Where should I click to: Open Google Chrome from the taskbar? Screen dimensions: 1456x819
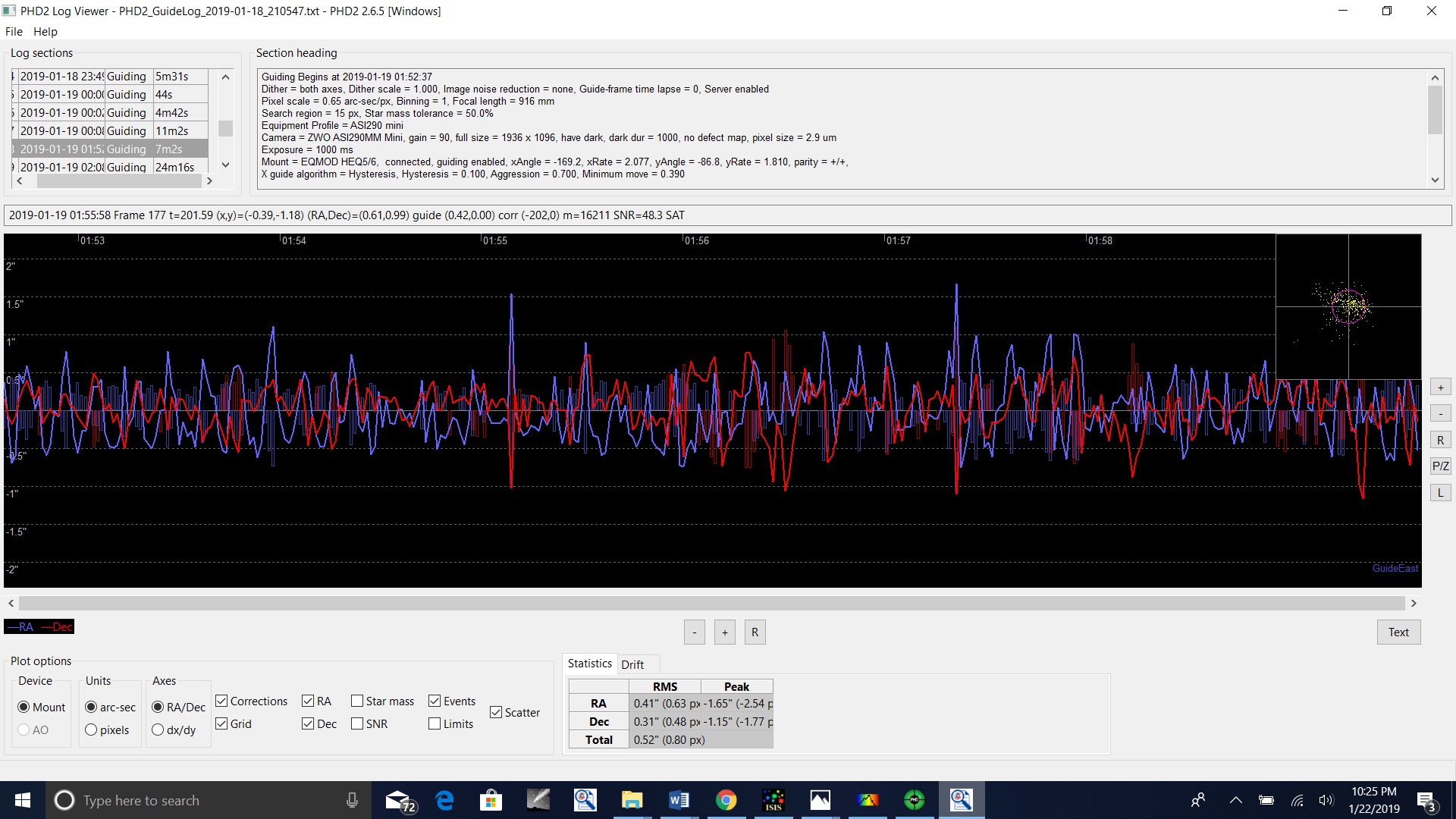[x=726, y=800]
